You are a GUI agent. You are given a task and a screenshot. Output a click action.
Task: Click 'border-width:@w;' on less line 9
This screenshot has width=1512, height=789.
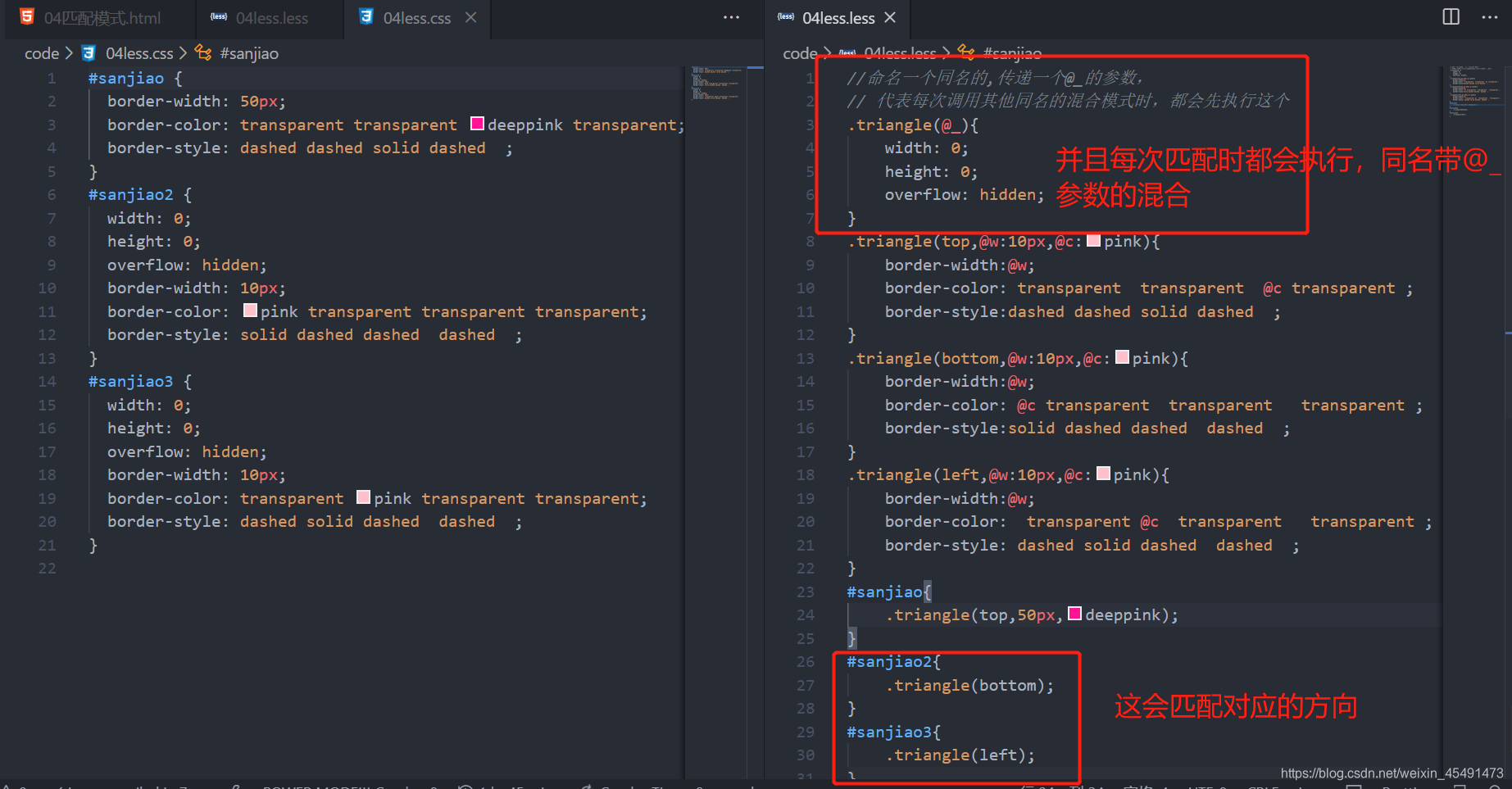point(960,265)
